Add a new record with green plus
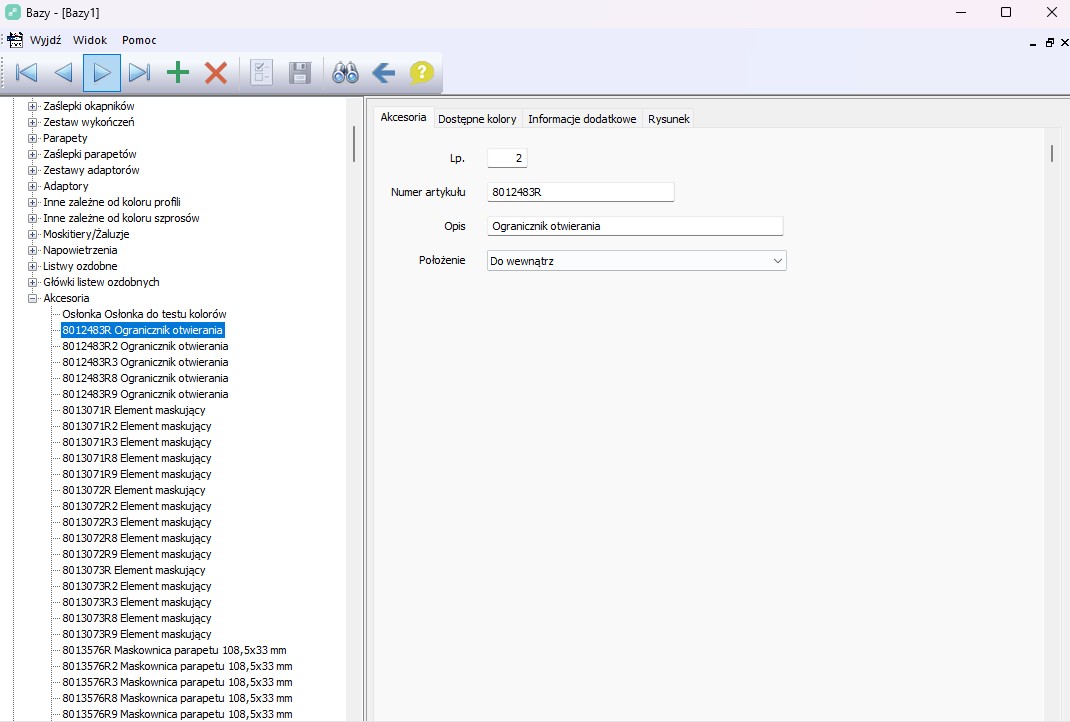Screen dimensions: 1070x722 178,72
